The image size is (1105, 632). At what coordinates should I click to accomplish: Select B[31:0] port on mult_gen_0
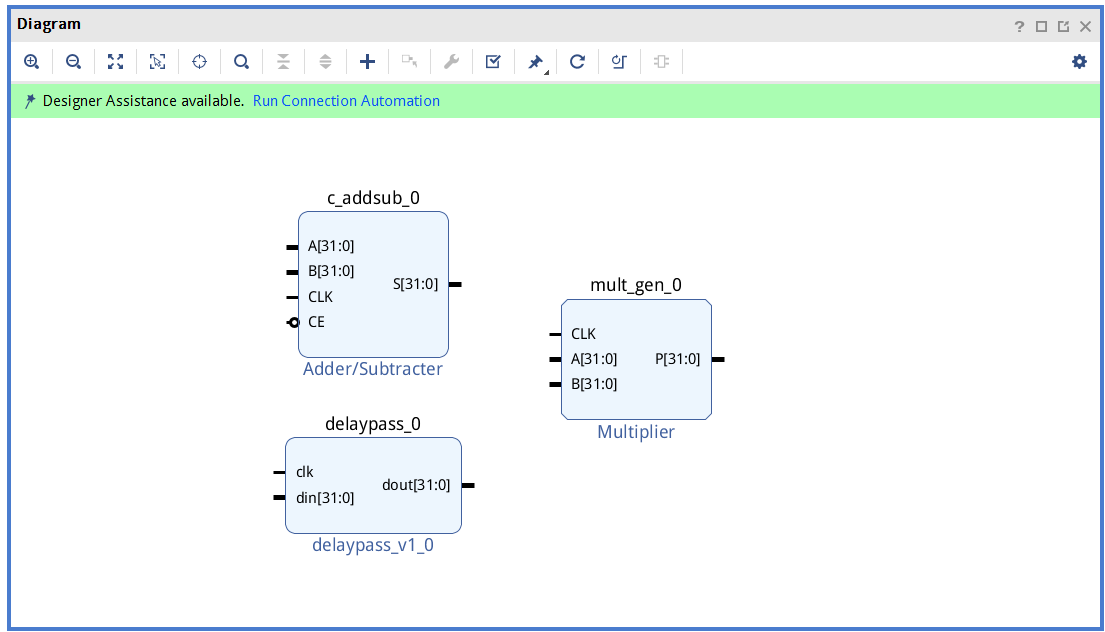[x=593, y=384]
